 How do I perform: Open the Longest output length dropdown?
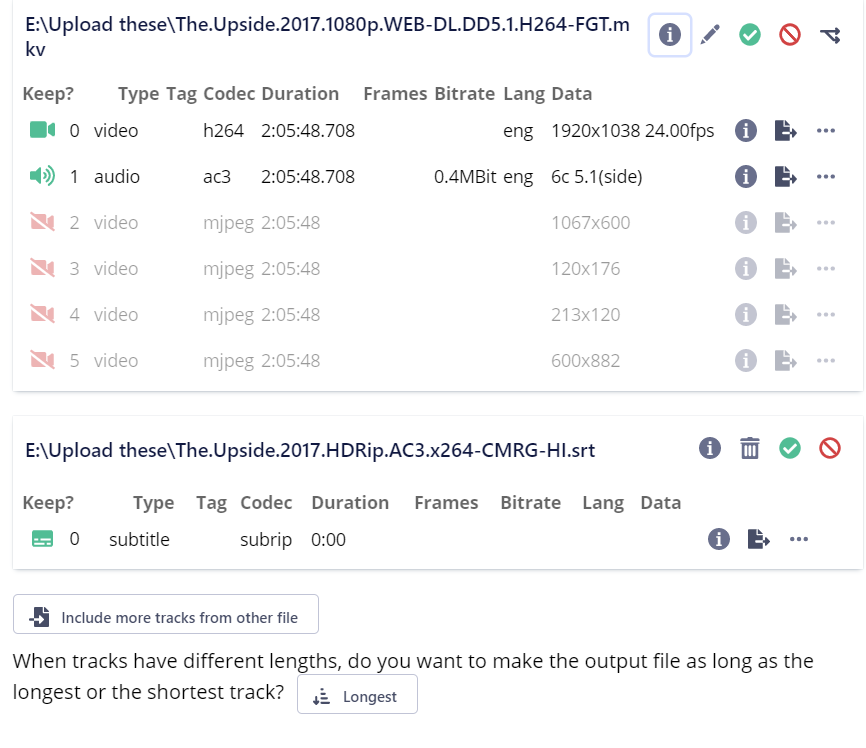click(357, 694)
